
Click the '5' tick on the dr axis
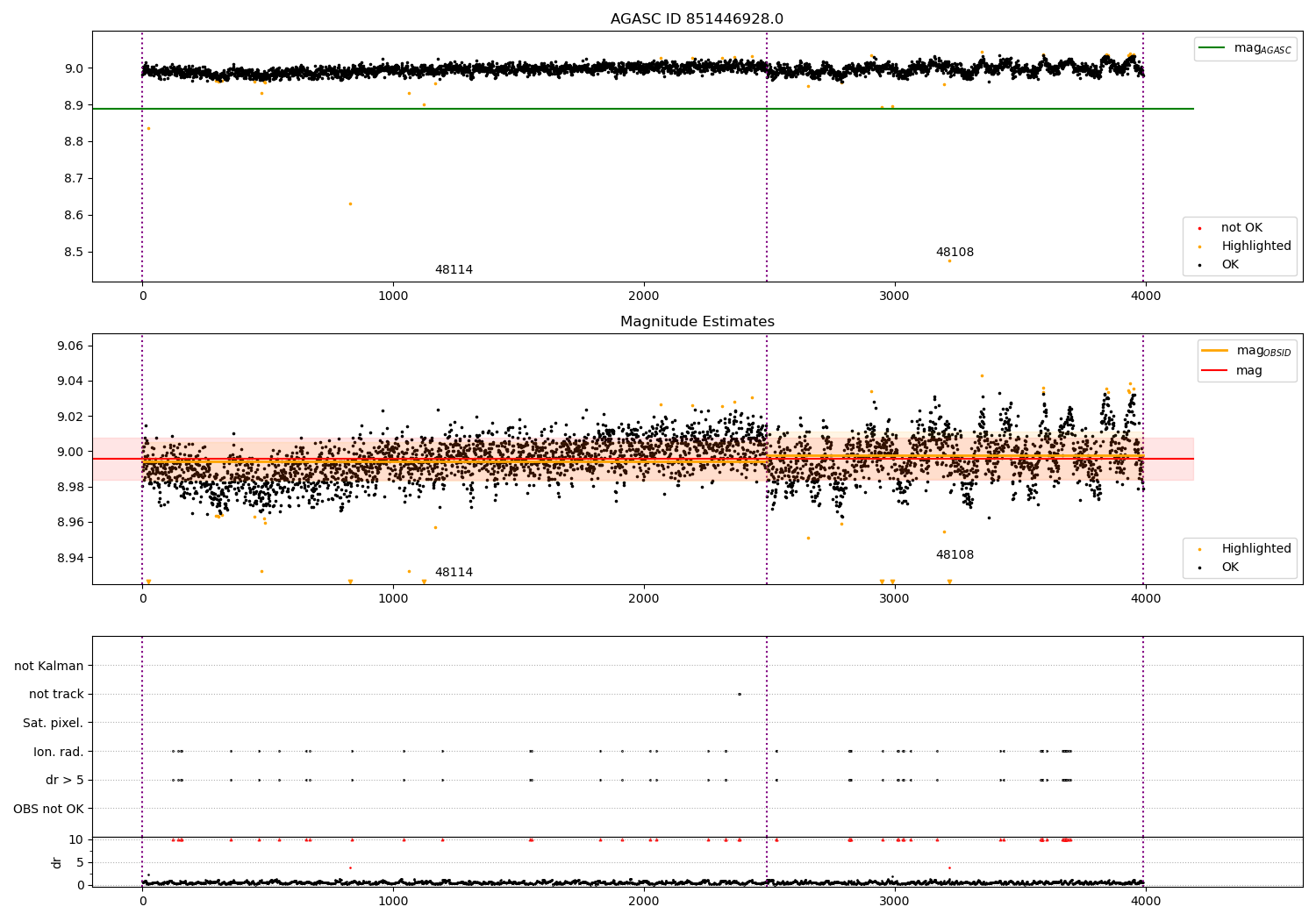[80, 862]
